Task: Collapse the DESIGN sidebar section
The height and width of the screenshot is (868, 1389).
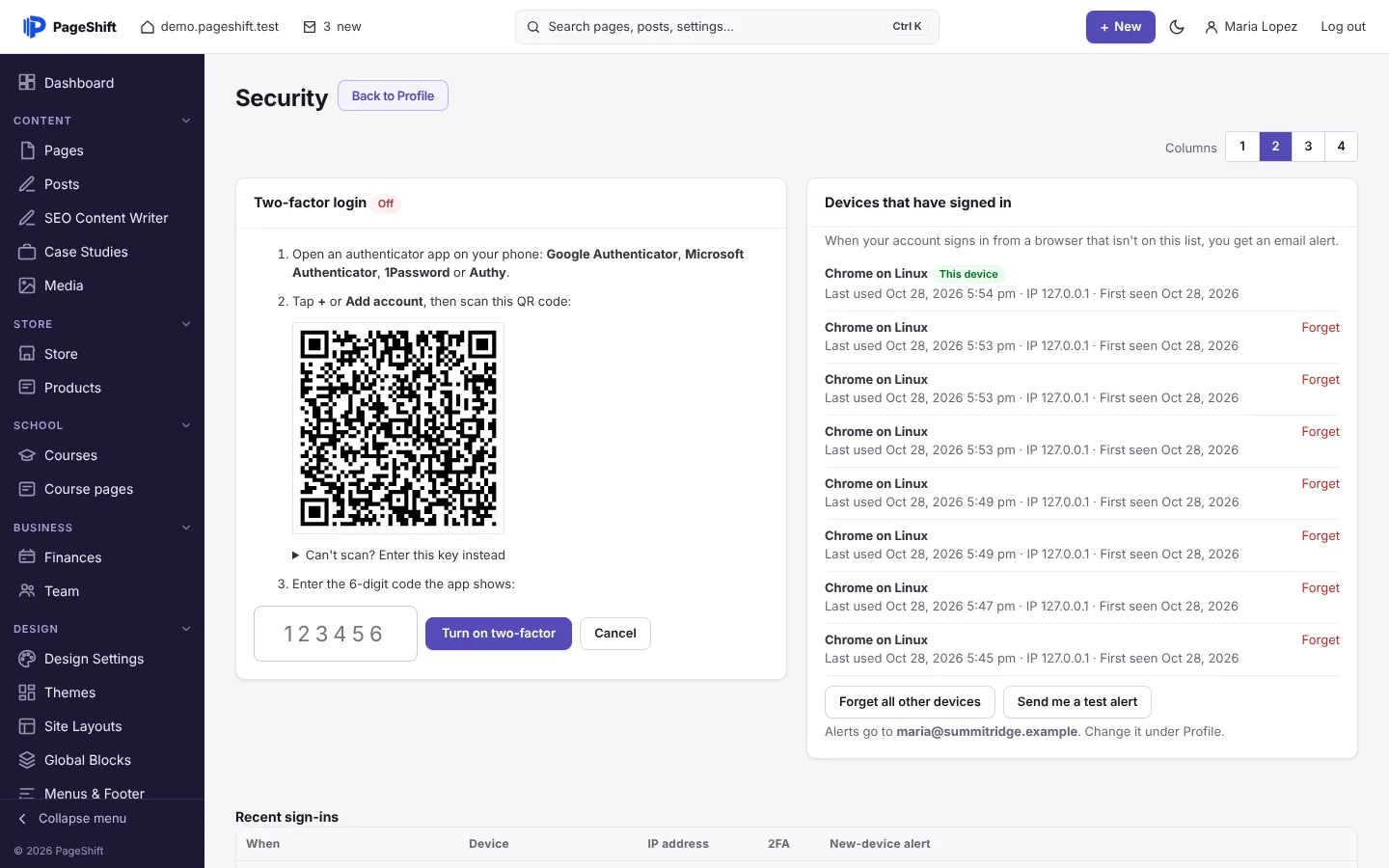Action: (186, 629)
